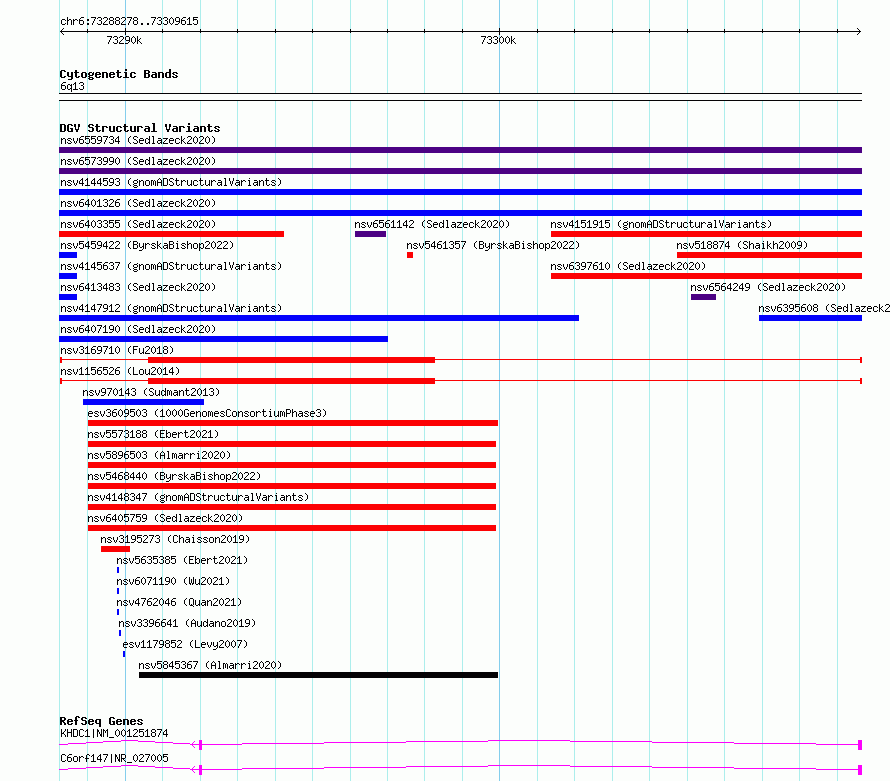
Task: Click the Cytogenetic Bands track title
Action: pyautogui.click(x=119, y=74)
